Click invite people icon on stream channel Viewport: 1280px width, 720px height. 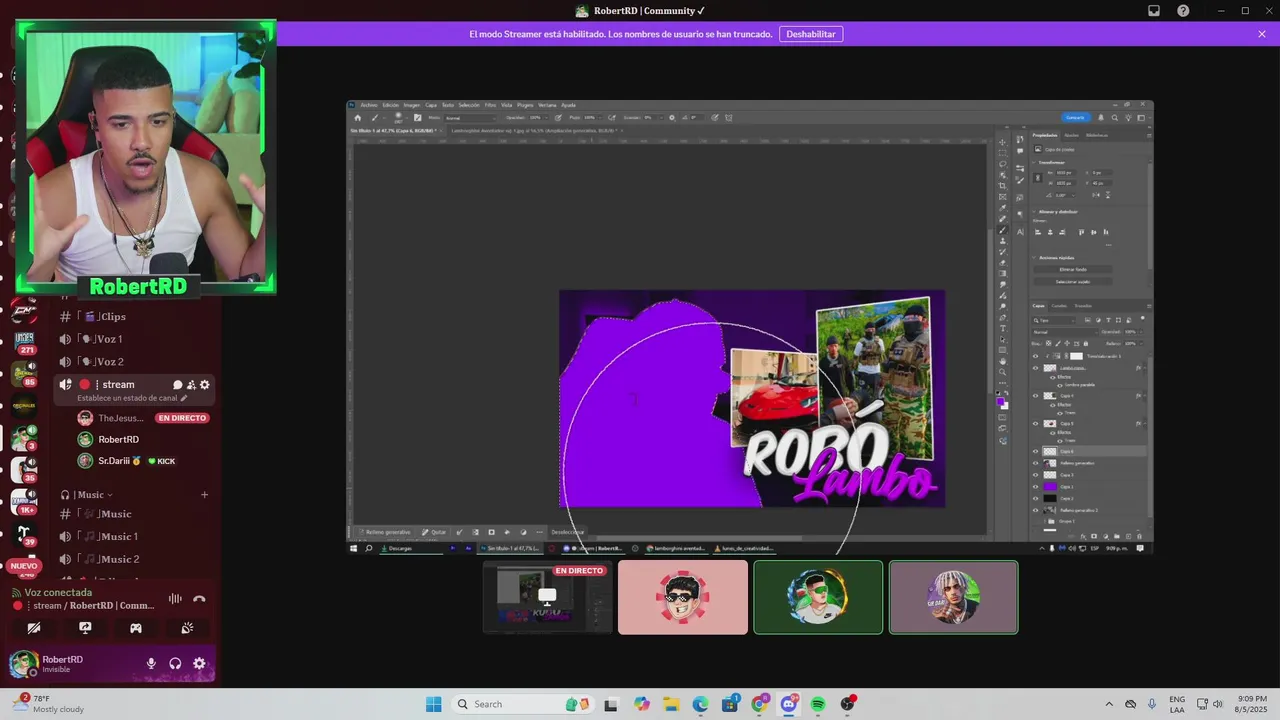(x=191, y=385)
